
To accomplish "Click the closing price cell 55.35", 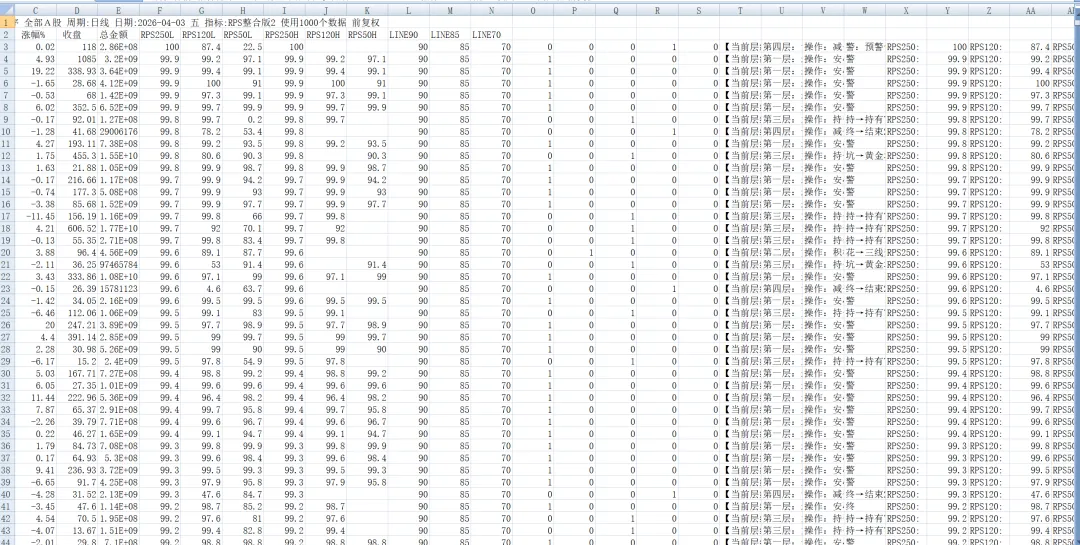I will [76, 240].
